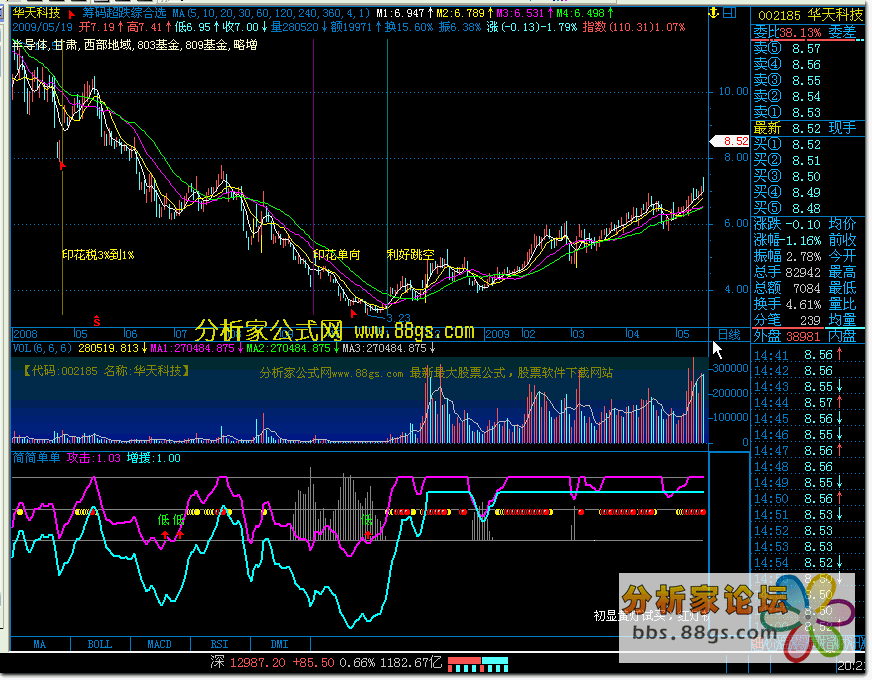Open the RSI indicator tab
872x680 pixels.
tap(220, 644)
